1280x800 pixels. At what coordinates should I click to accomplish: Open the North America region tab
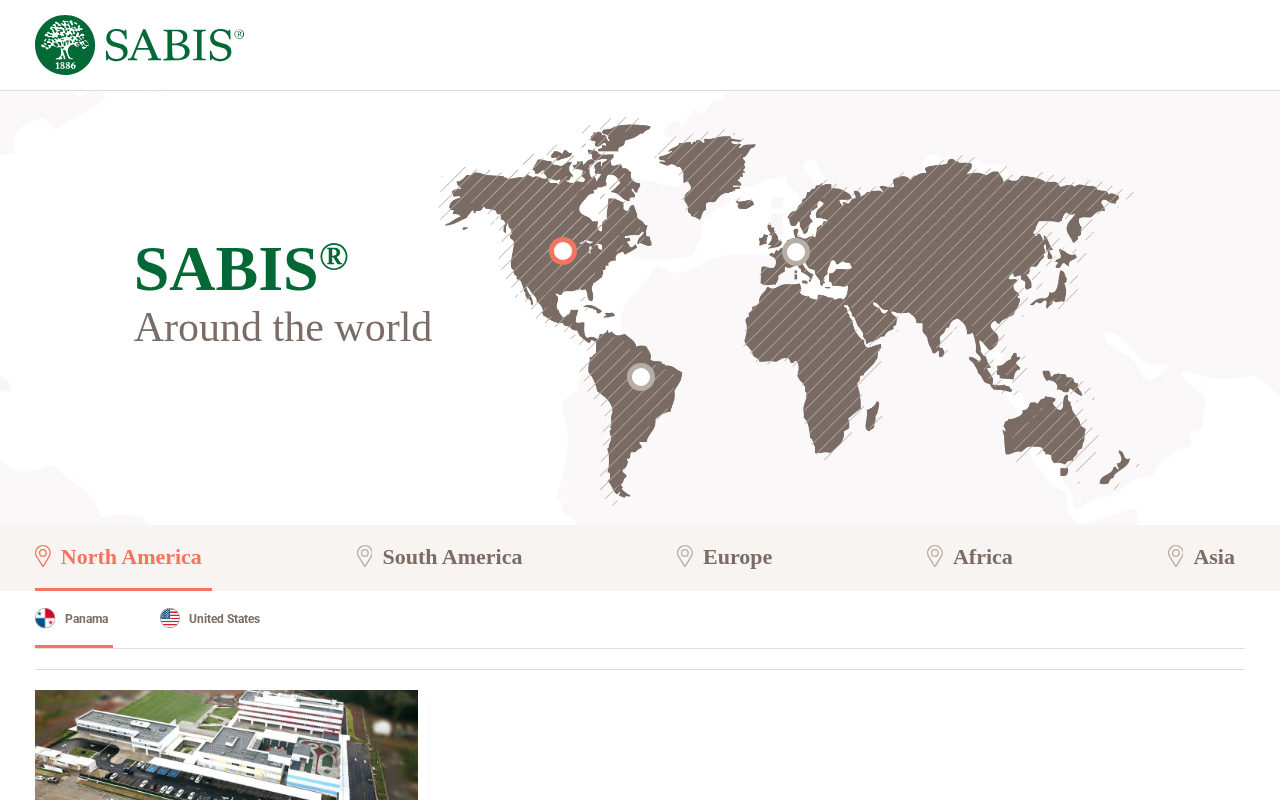point(123,557)
